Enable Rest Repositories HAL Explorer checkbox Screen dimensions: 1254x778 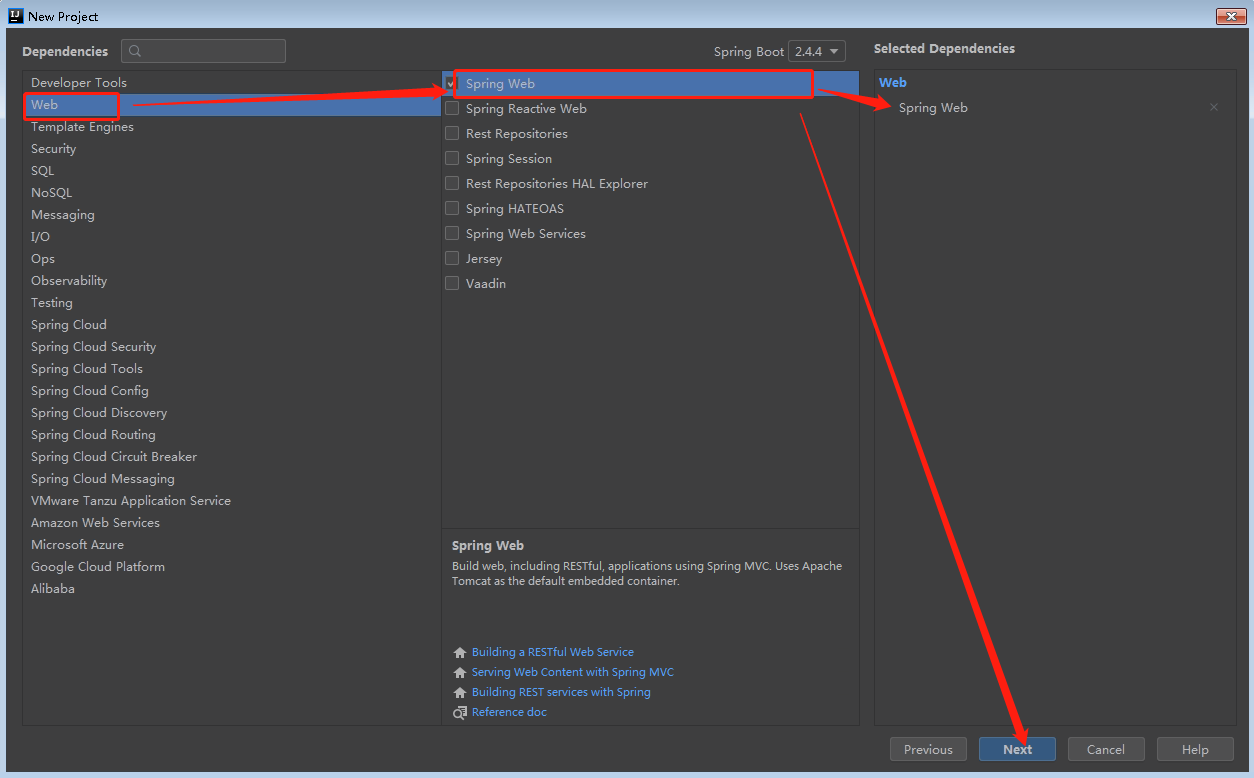452,184
